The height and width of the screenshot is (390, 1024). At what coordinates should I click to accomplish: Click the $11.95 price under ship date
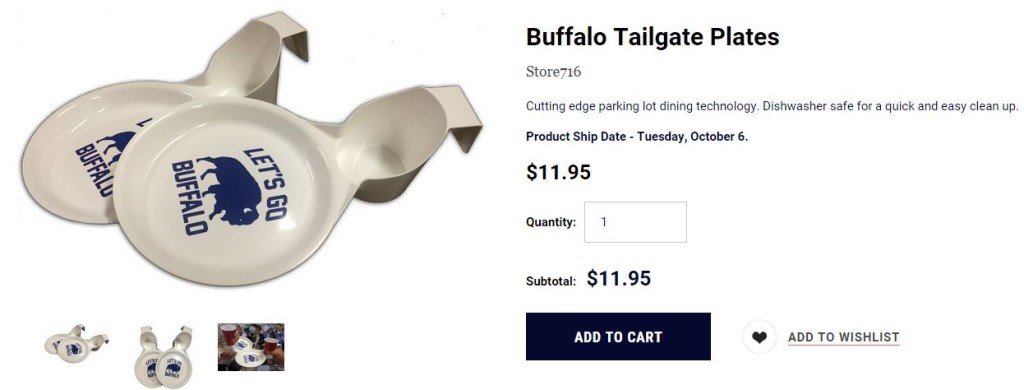click(558, 172)
